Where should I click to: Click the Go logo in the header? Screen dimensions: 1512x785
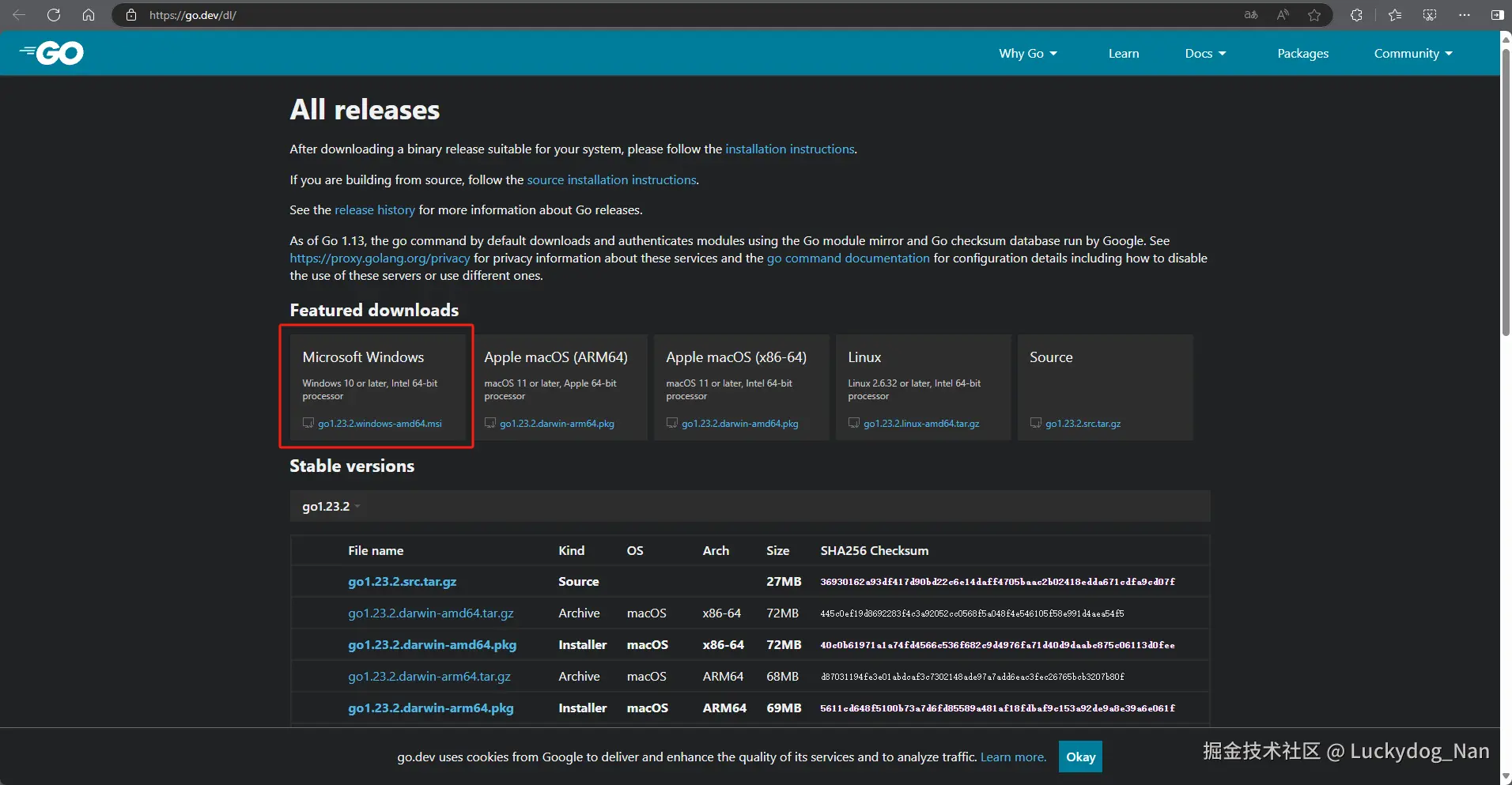52,53
